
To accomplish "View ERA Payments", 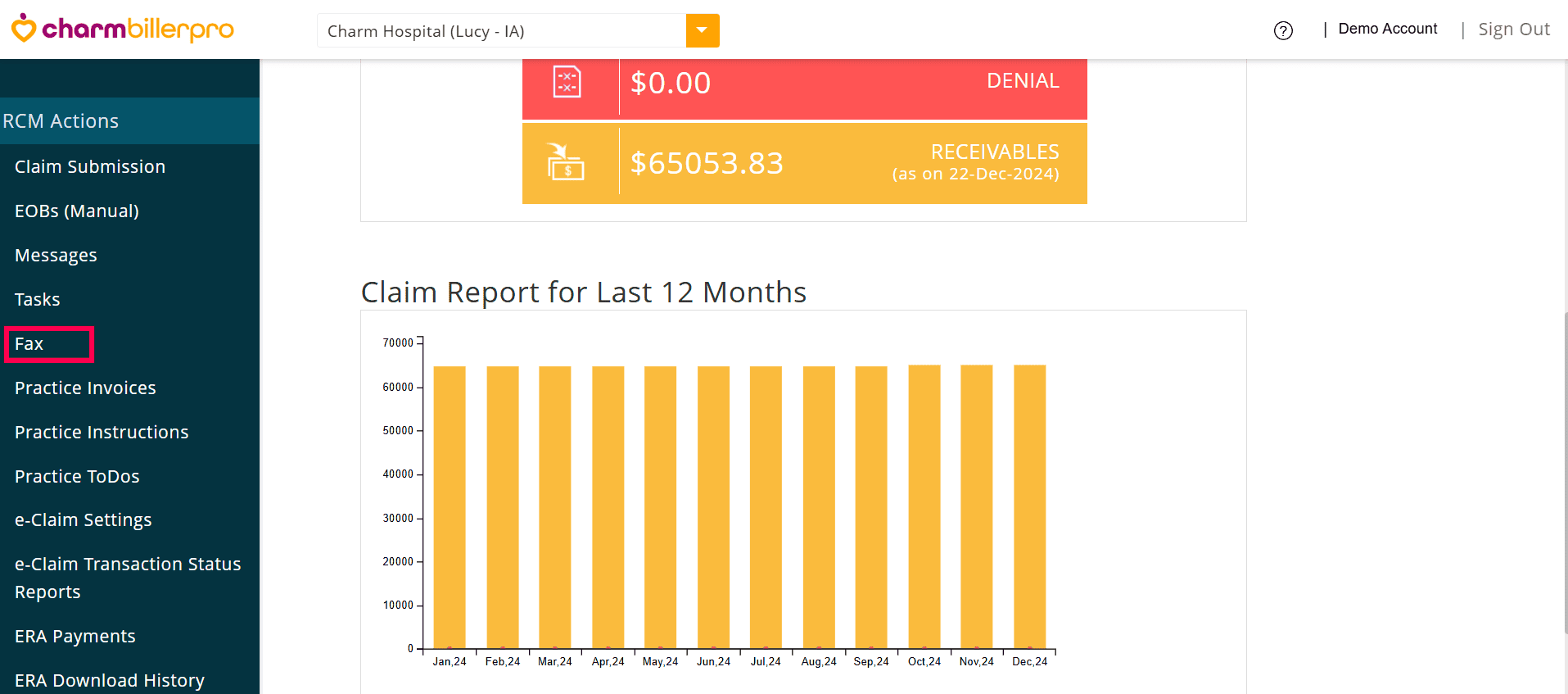I will pos(75,636).
